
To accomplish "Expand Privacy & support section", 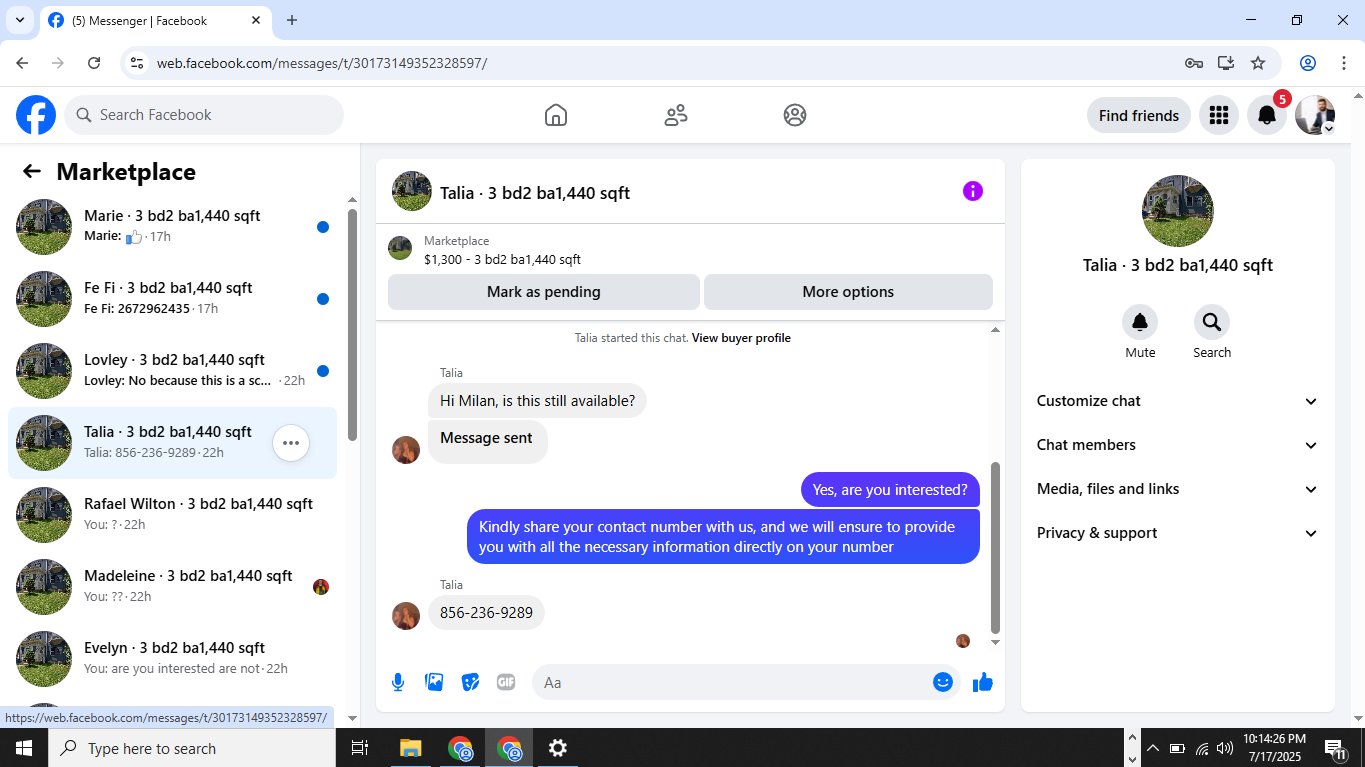I will [x=1177, y=533].
